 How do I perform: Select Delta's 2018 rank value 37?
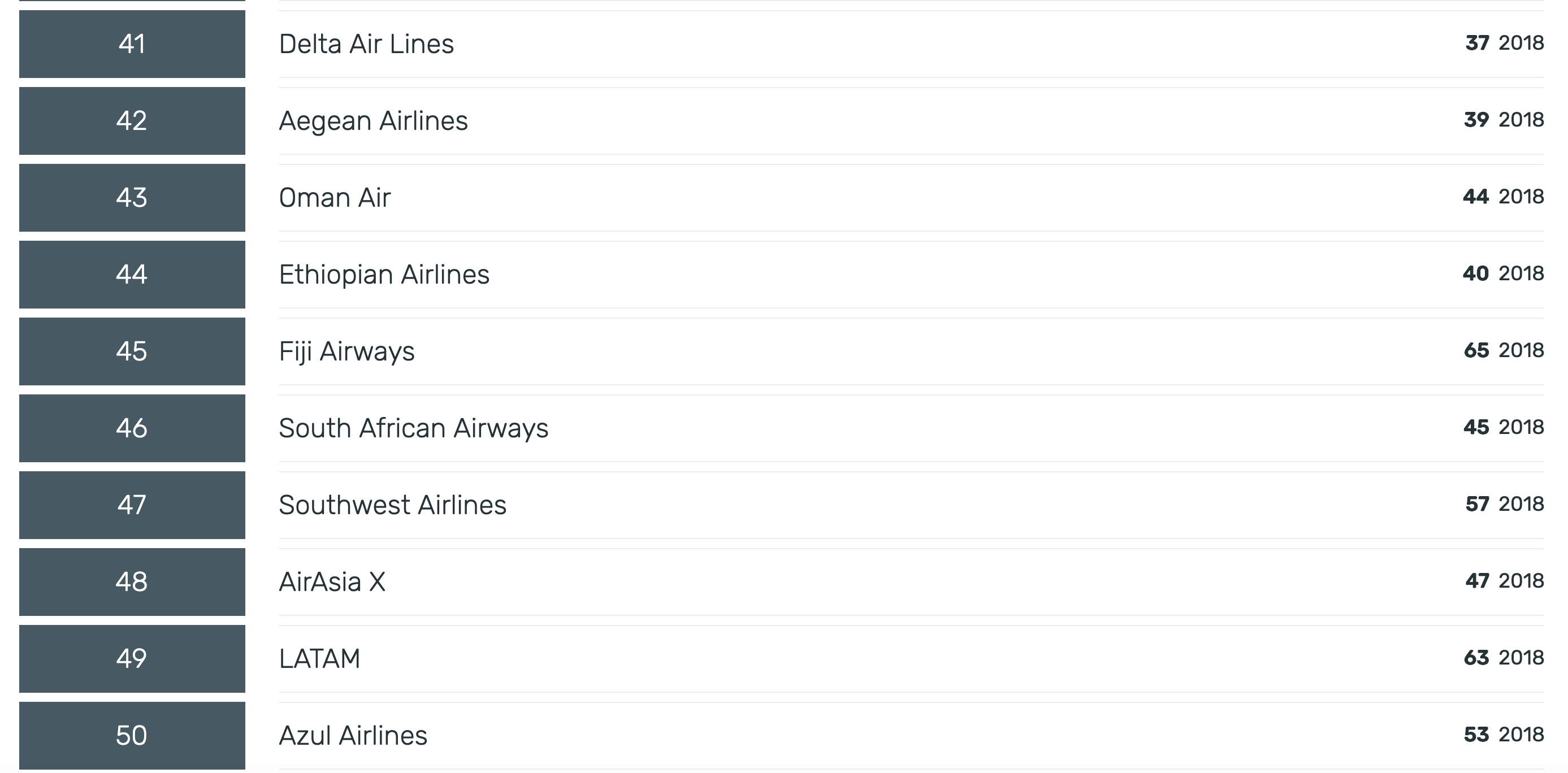click(1478, 42)
